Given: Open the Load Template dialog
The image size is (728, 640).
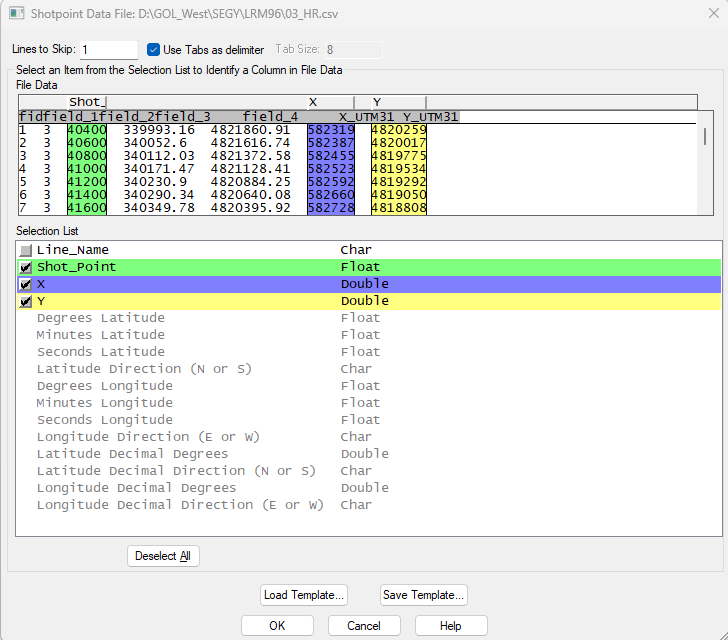Looking at the screenshot, I should click(x=304, y=595).
